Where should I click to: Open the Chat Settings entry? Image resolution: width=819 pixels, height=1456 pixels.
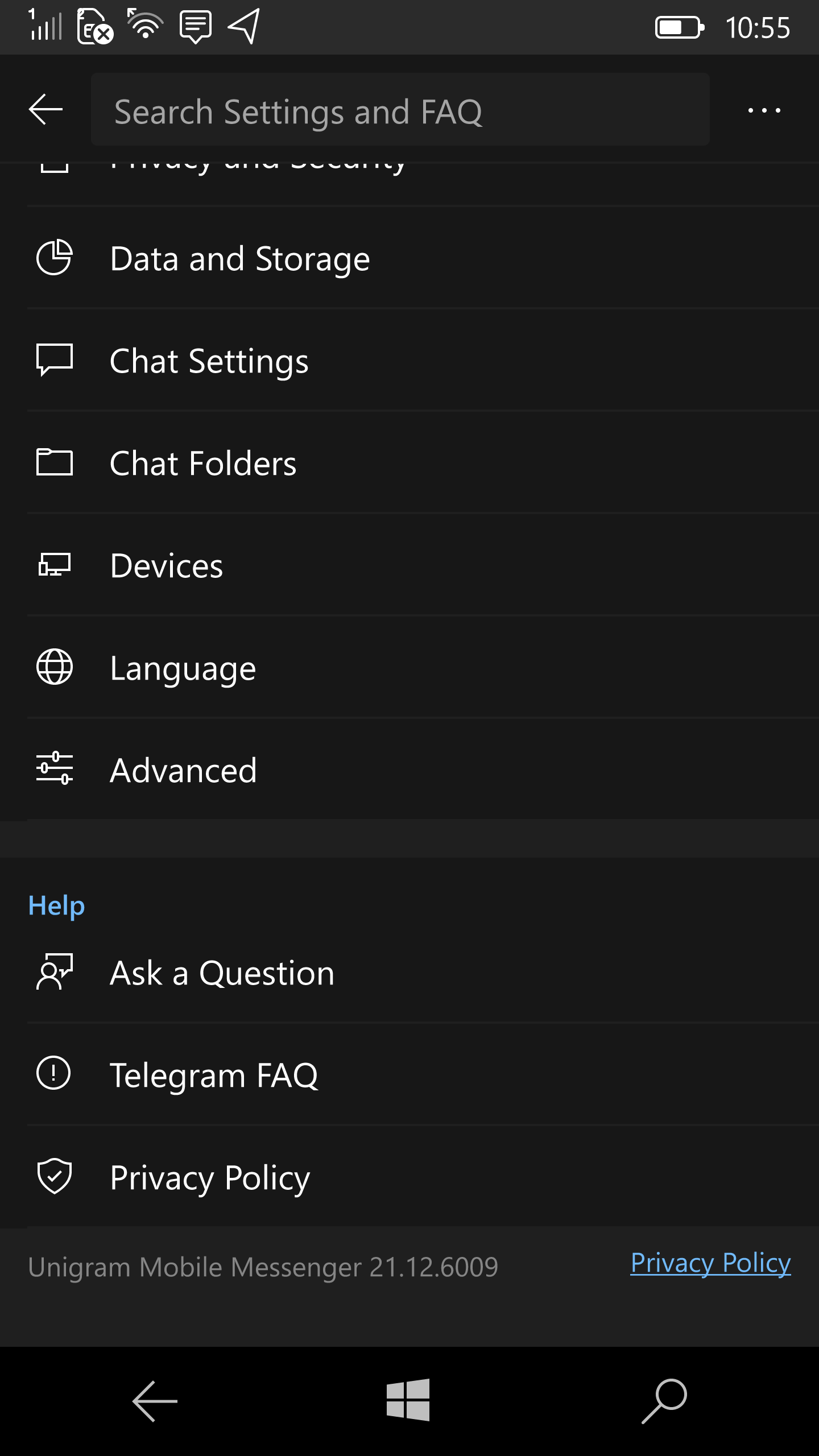point(423,360)
